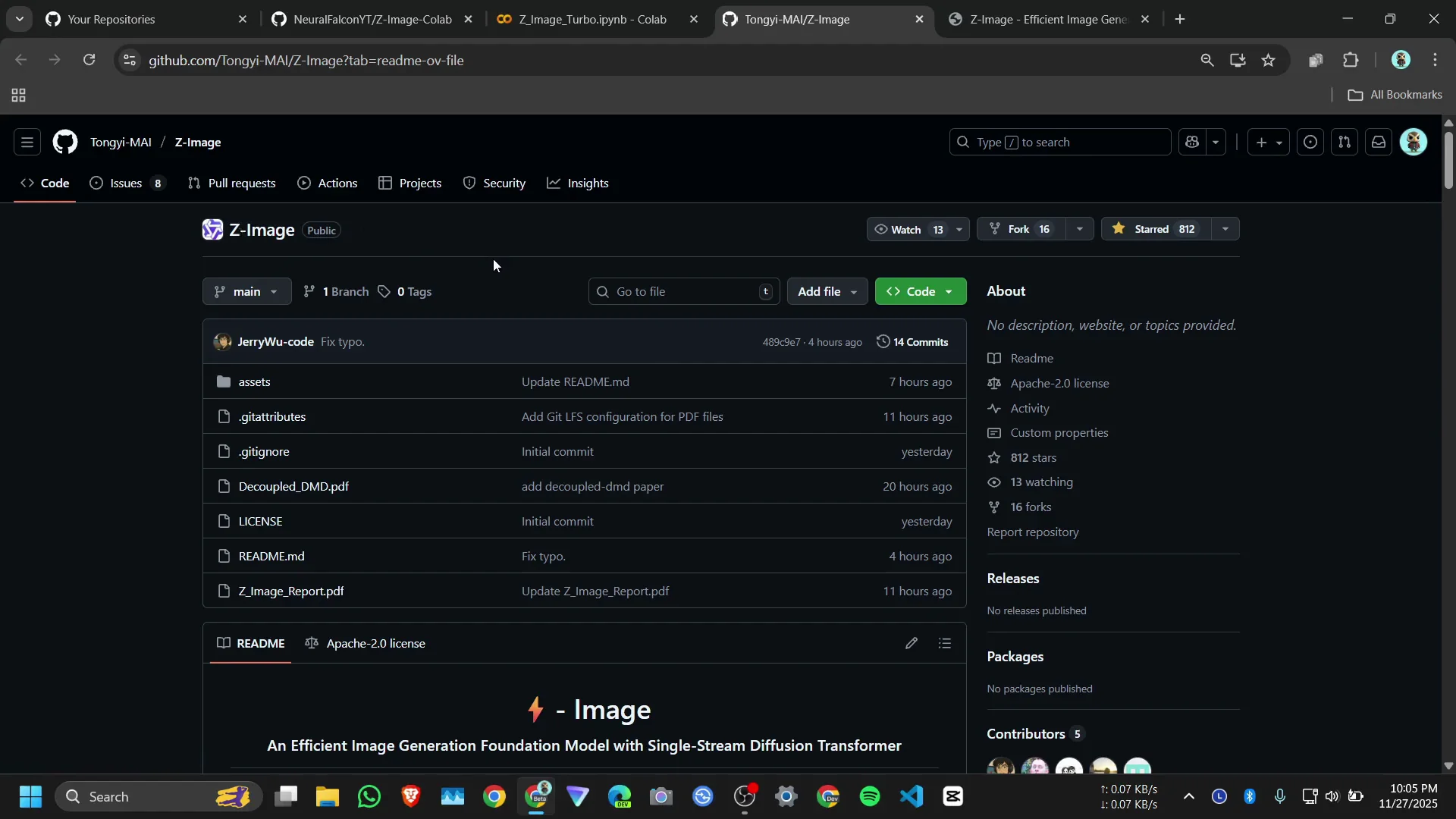This screenshot has height=819, width=1456.
Task: Click the GitHub Octocat home logo
Action: click(65, 143)
